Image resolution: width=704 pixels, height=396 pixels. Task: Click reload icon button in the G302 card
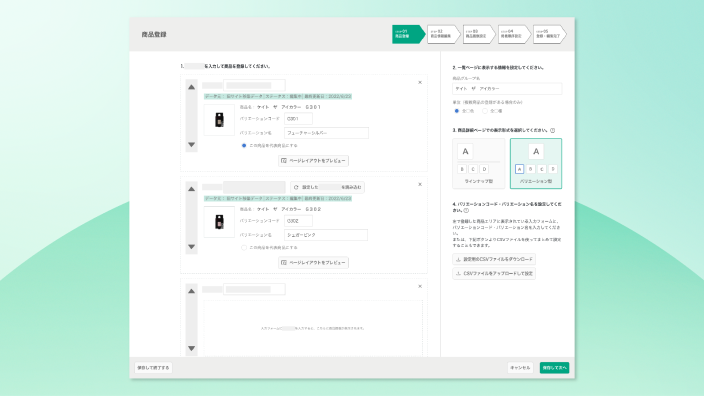(x=327, y=187)
